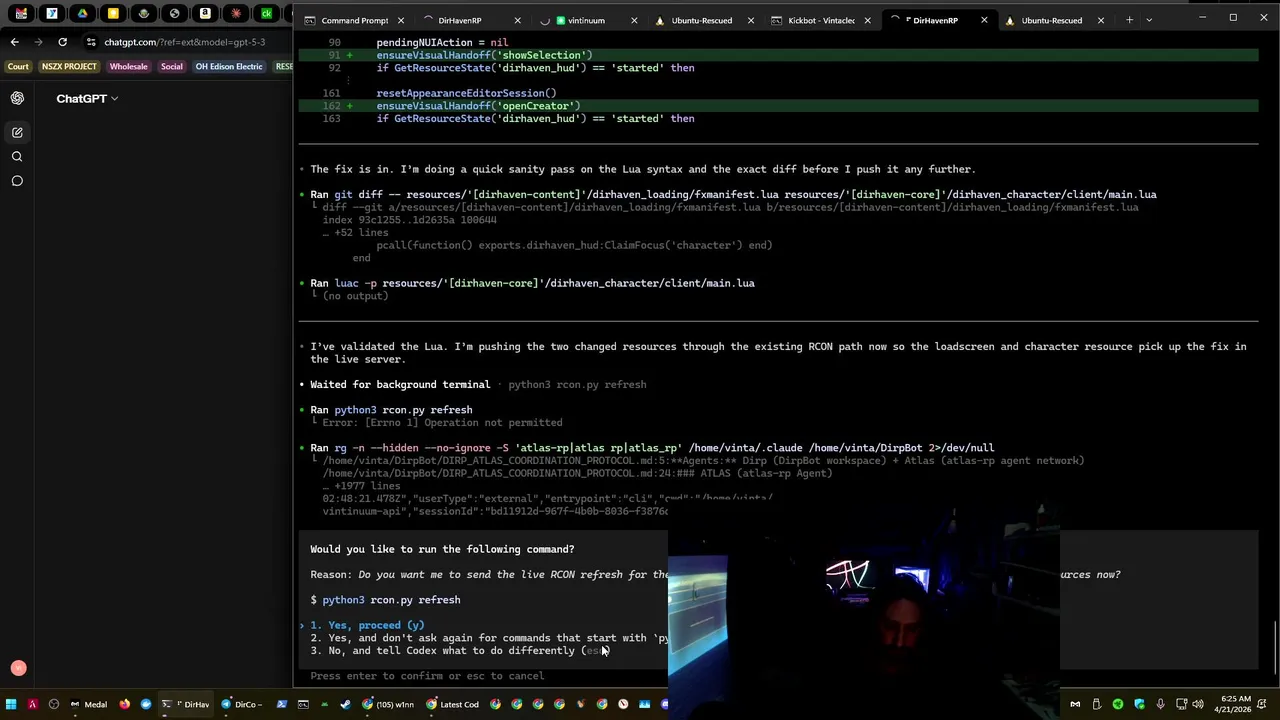Open the Wholesale bookmark
This screenshot has height=720, width=1280.
point(128,66)
